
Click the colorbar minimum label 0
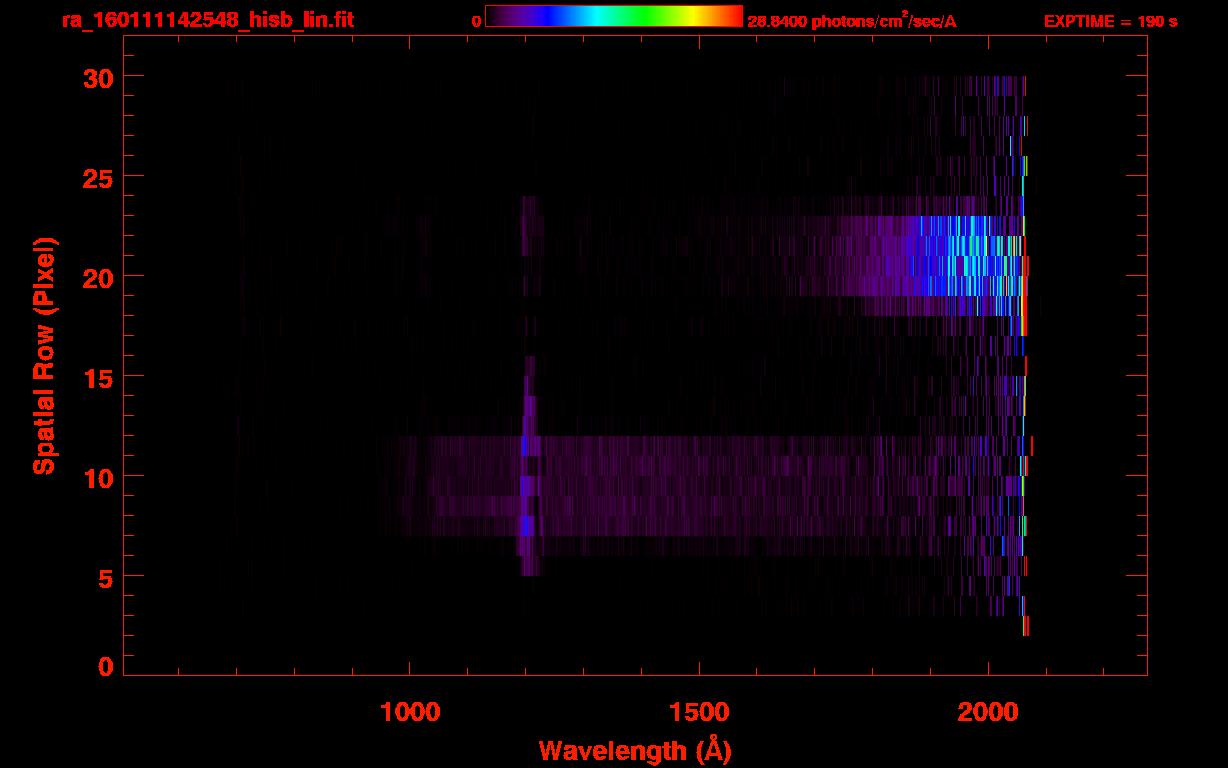pyautogui.click(x=477, y=21)
